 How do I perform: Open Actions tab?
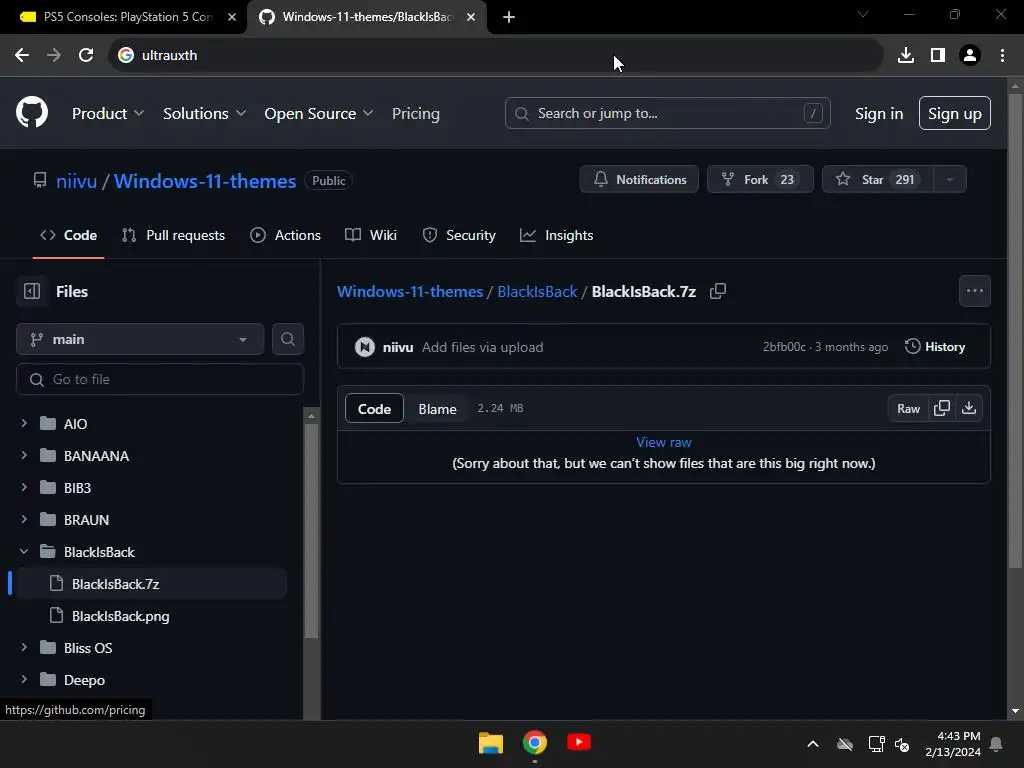tap(285, 235)
